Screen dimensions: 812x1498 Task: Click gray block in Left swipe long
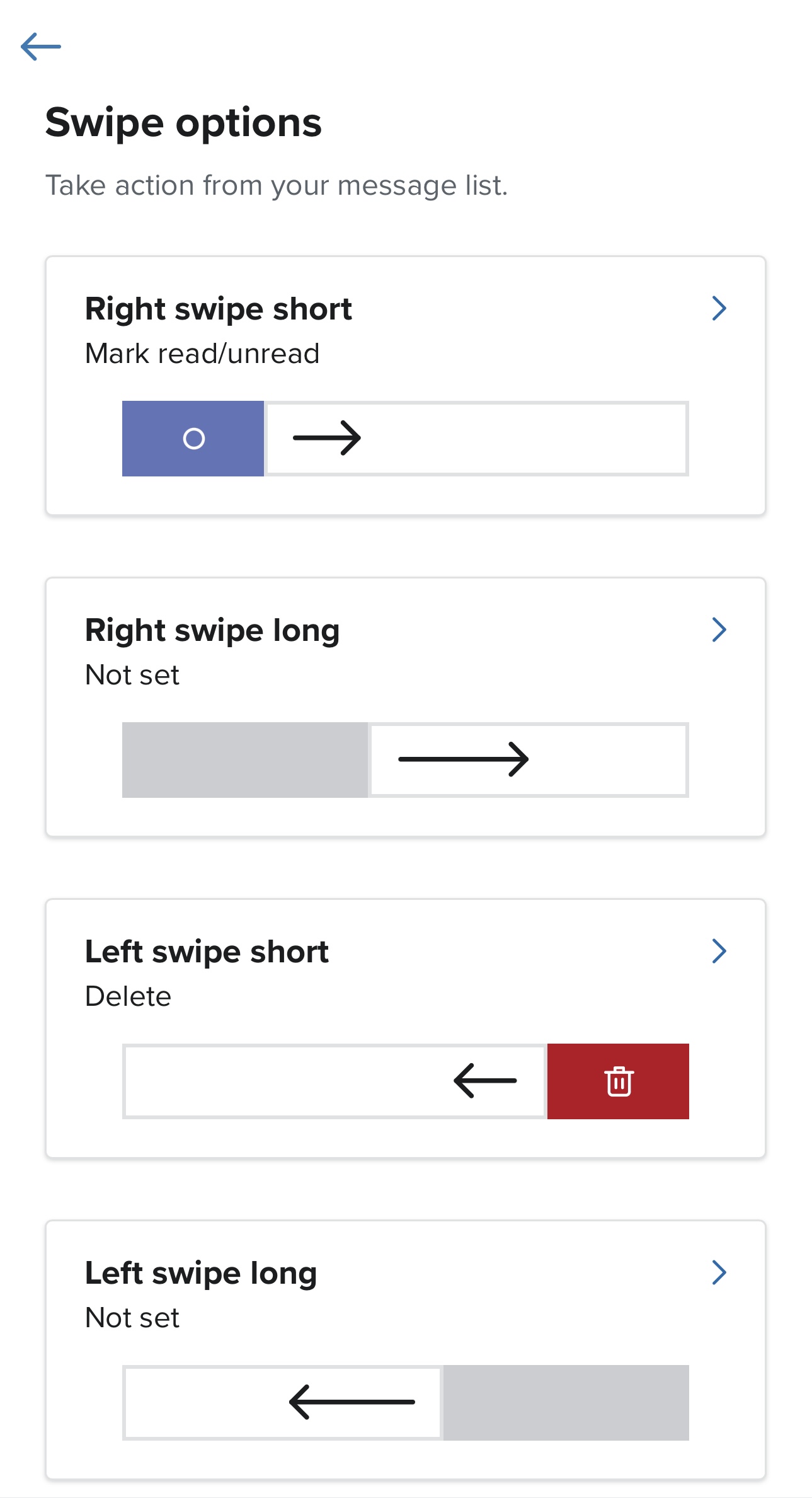pyautogui.click(x=566, y=1403)
